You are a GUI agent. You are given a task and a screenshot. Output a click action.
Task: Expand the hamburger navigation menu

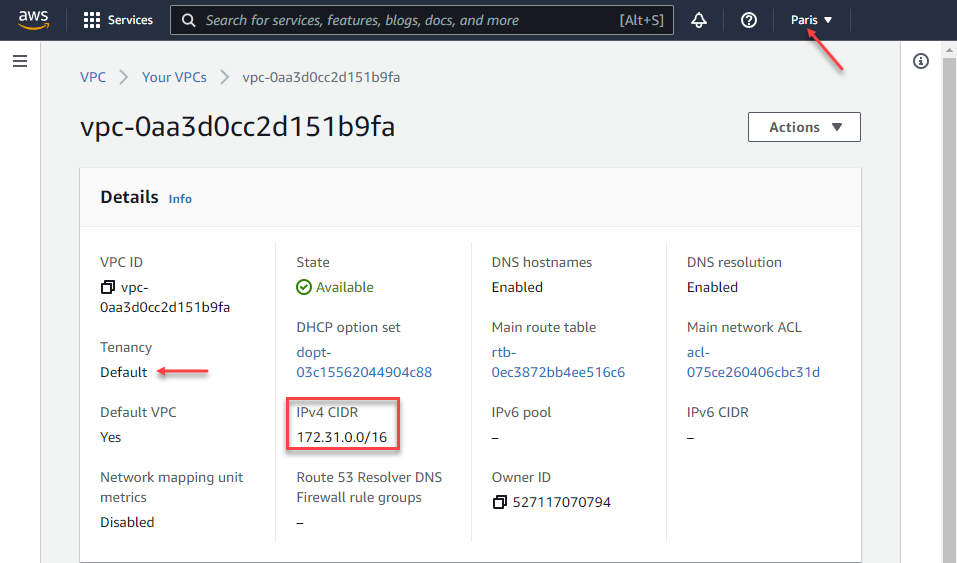tap(19, 62)
